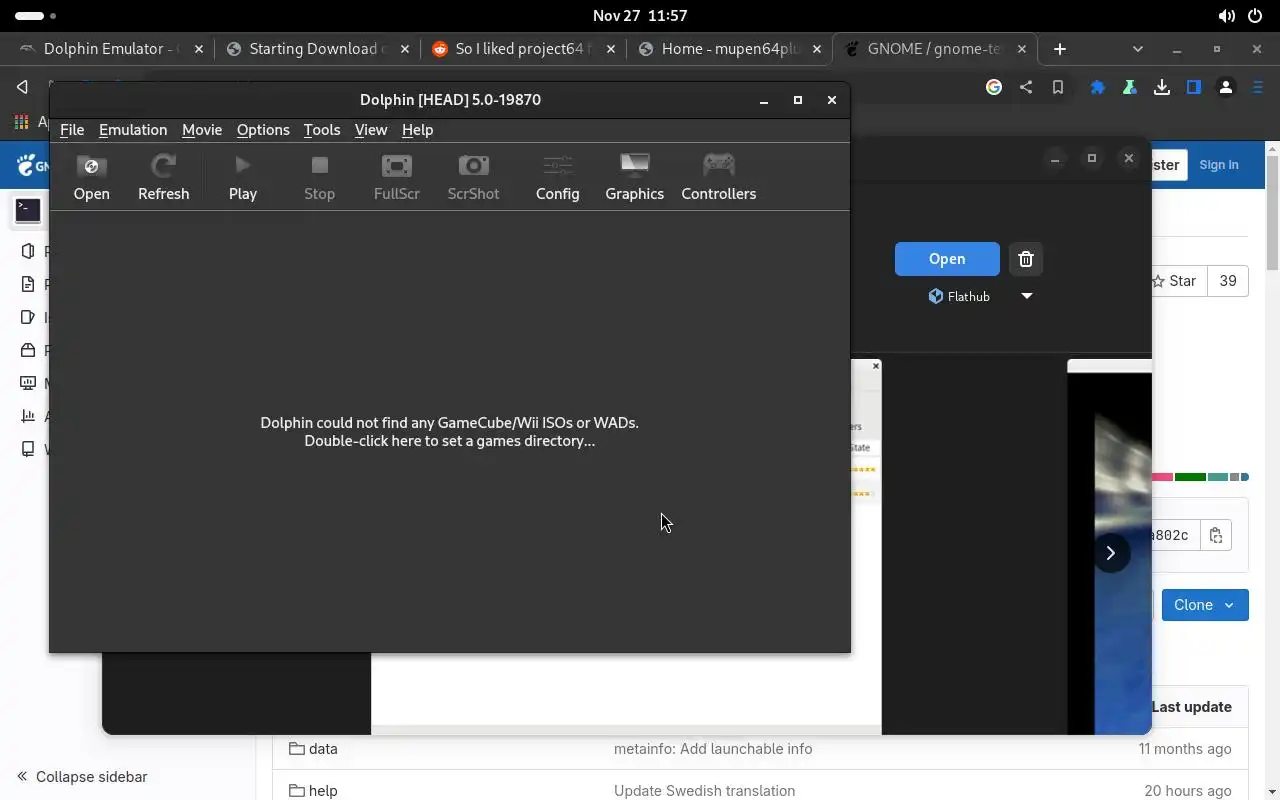This screenshot has height=800, width=1280.
Task: Go to next screenshot with right chevron
Action: click(x=1110, y=553)
